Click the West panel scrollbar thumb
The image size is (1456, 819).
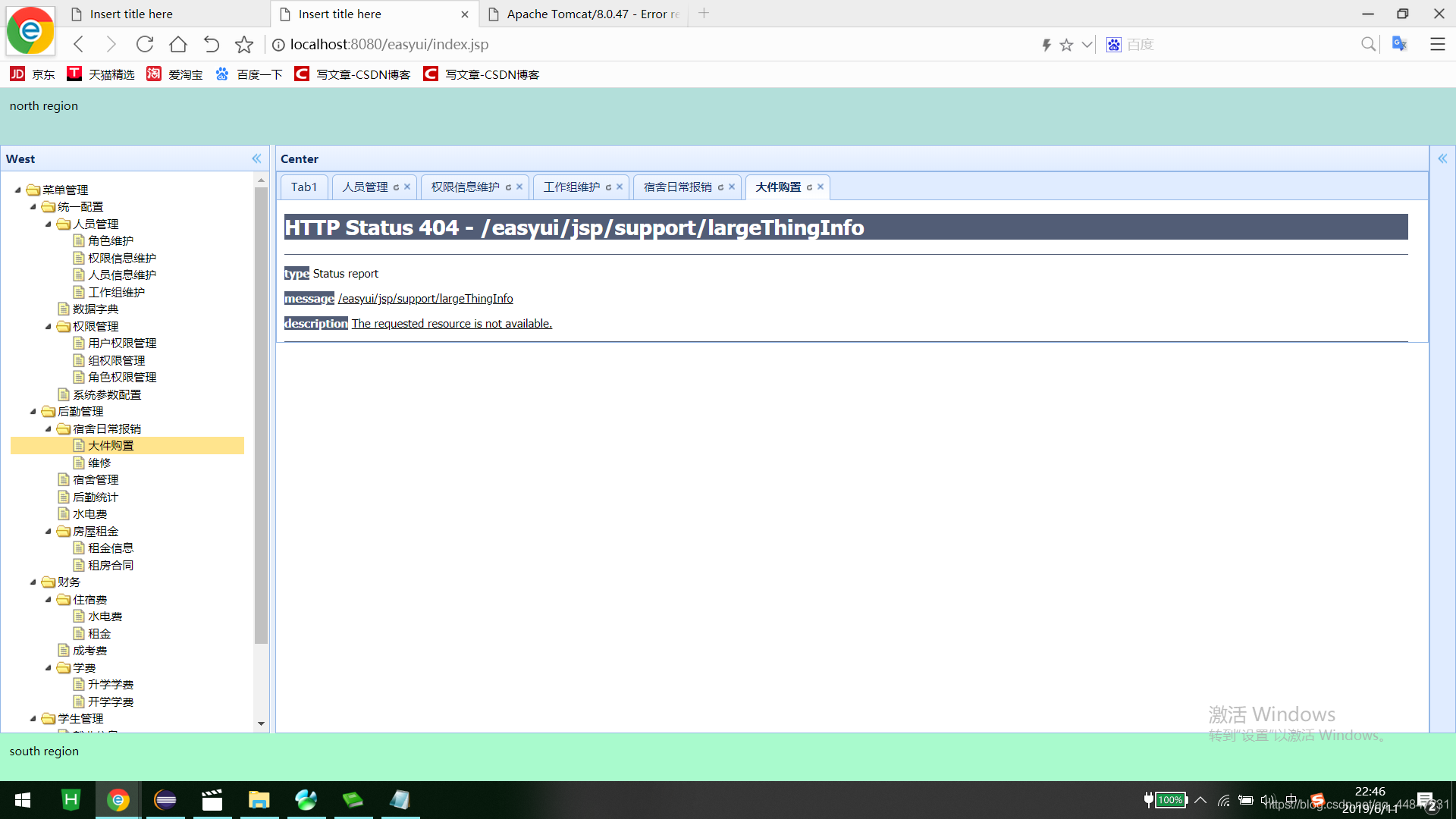261,416
